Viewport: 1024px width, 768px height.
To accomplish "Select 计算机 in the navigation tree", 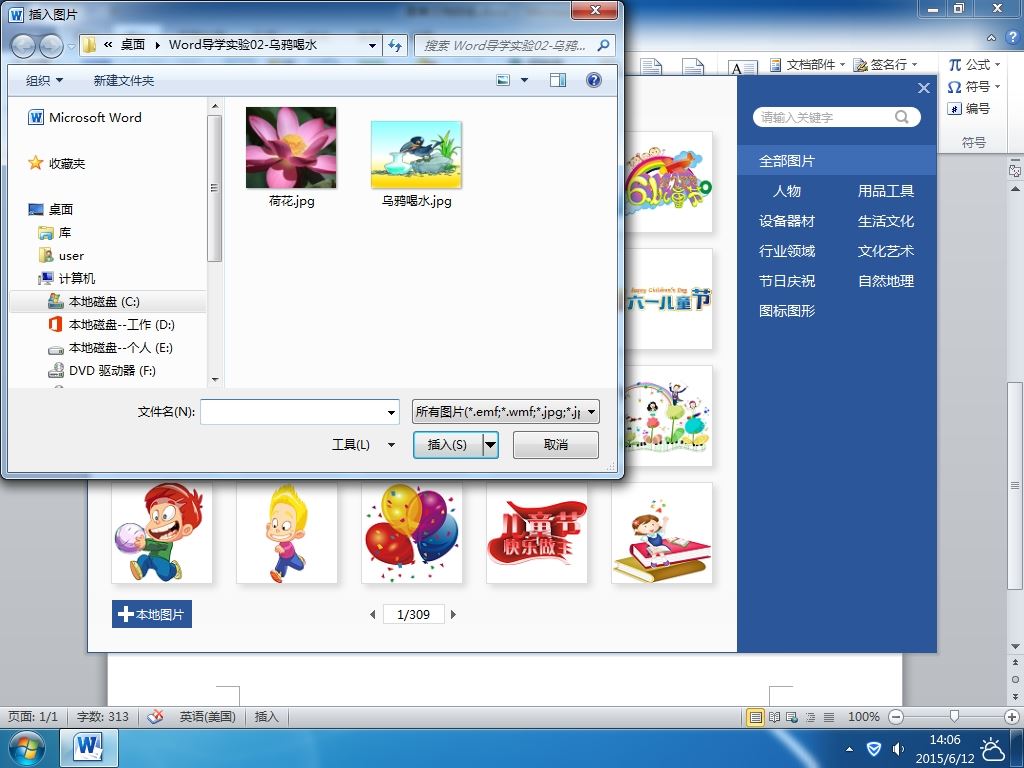I will pyautogui.click(x=67, y=278).
